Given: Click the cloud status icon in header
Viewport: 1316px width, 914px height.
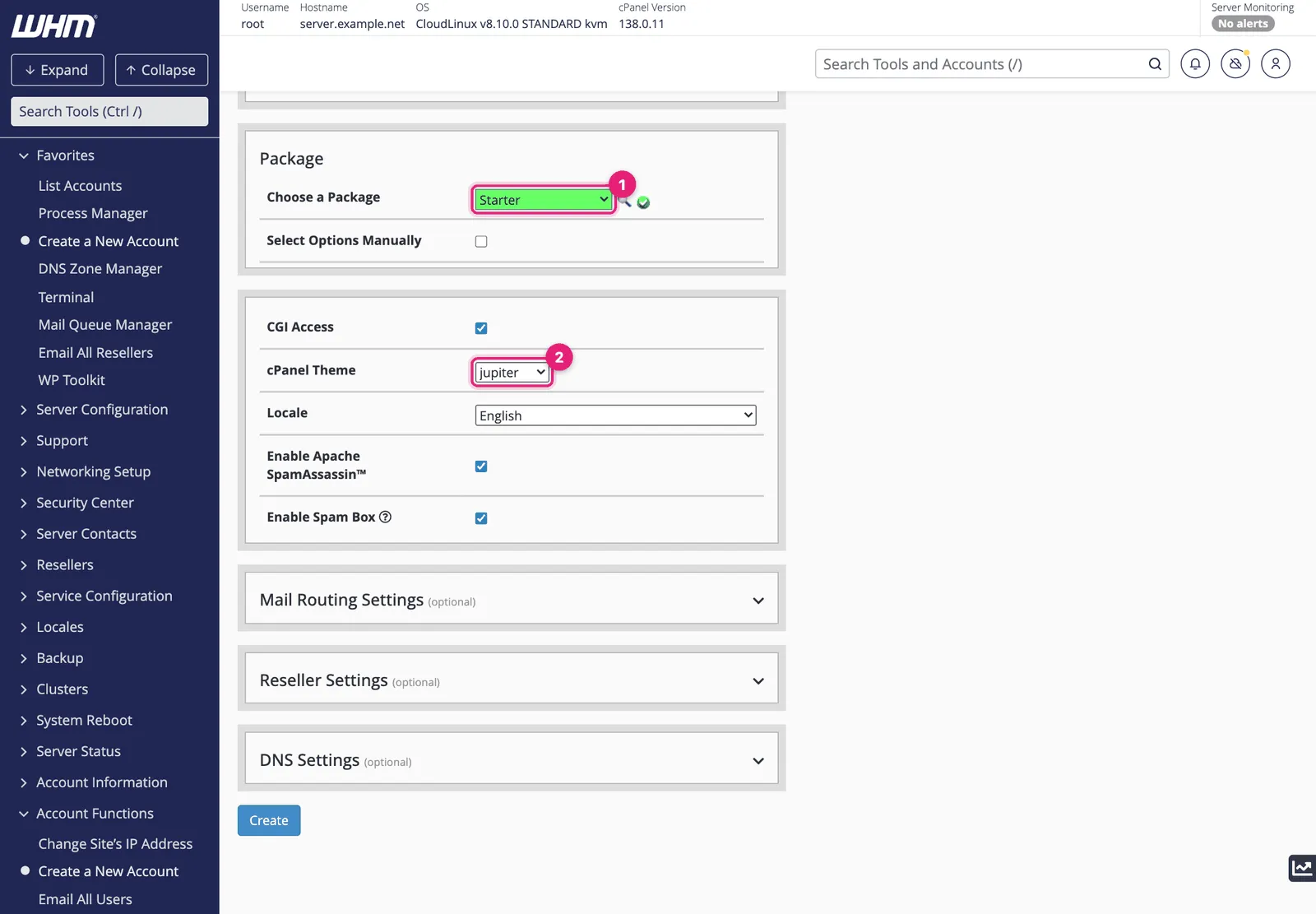Looking at the screenshot, I should [1235, 64].
